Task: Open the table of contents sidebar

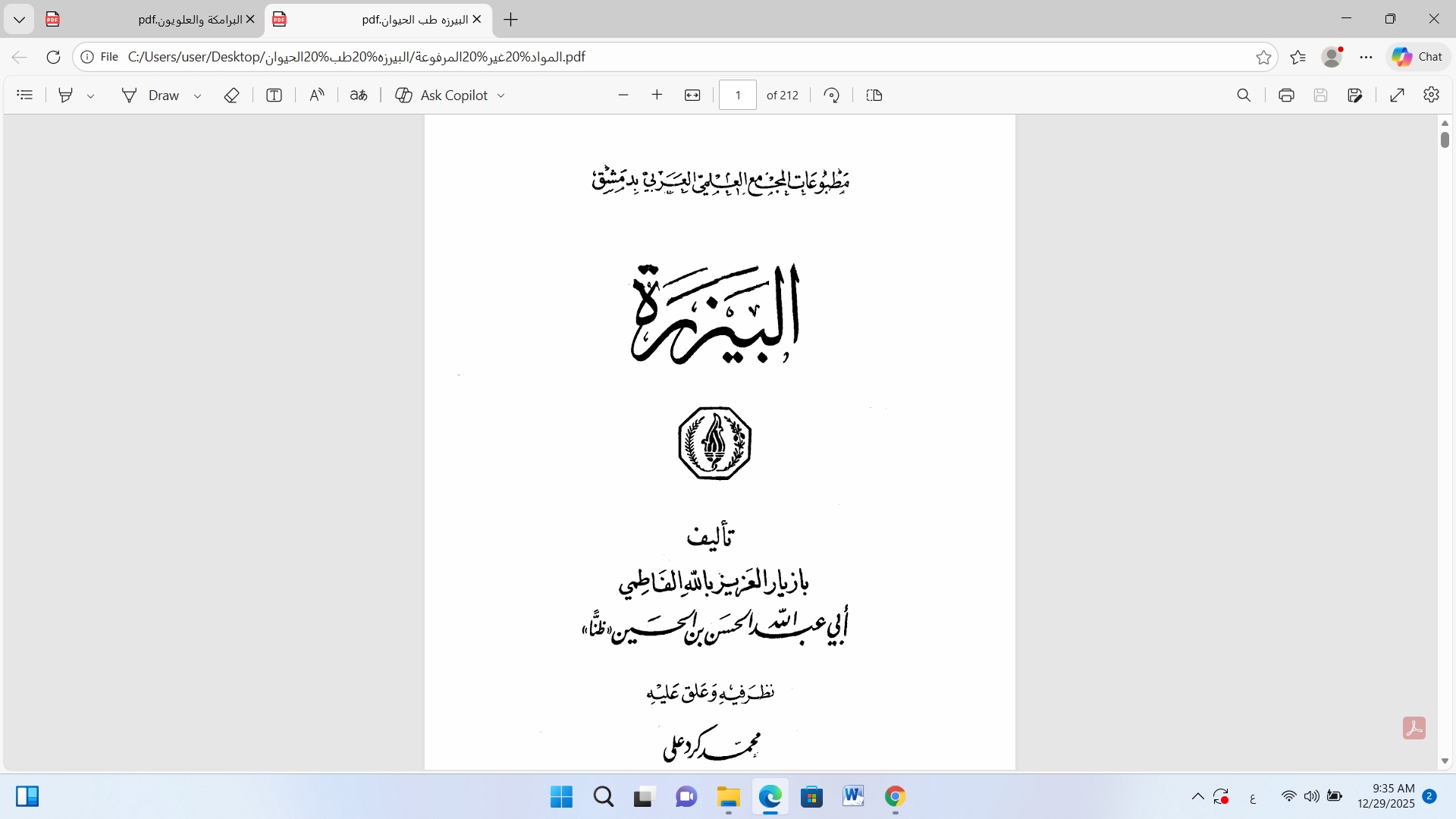Action: tap(25, 95)
